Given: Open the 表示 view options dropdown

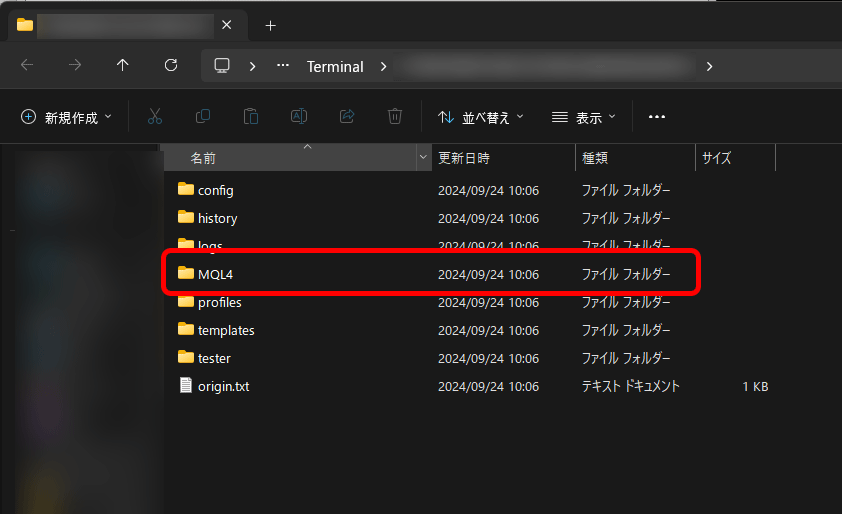Looking at the screenshot, I should 584,117.
